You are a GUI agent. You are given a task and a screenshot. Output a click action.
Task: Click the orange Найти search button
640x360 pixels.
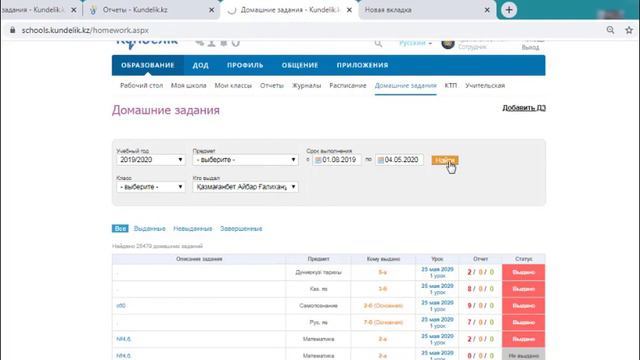(x=445, y=160)
